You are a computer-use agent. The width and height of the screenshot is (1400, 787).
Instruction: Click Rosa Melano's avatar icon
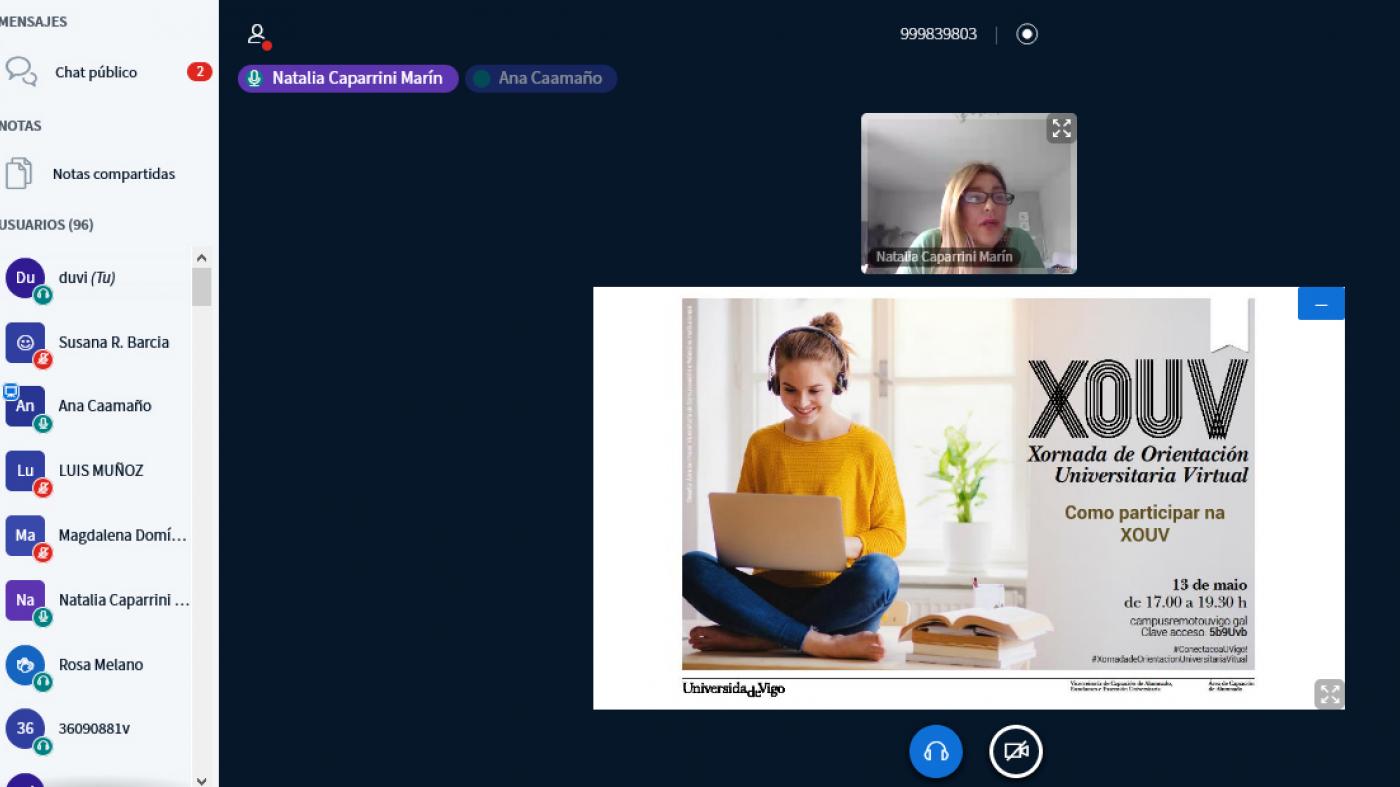pyautogui.click(x=25, y=665)
